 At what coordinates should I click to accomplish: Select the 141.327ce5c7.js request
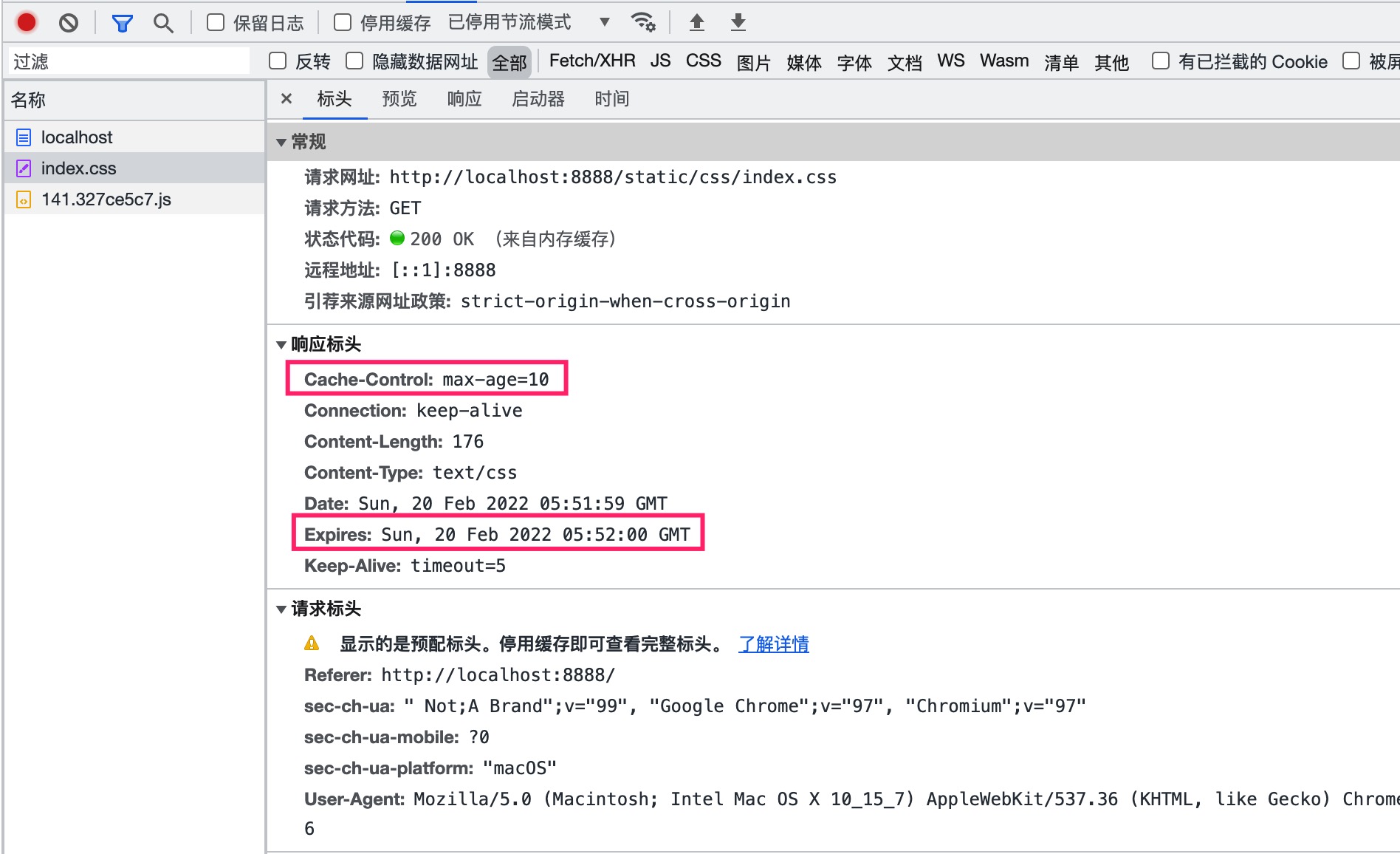point(106,199)
